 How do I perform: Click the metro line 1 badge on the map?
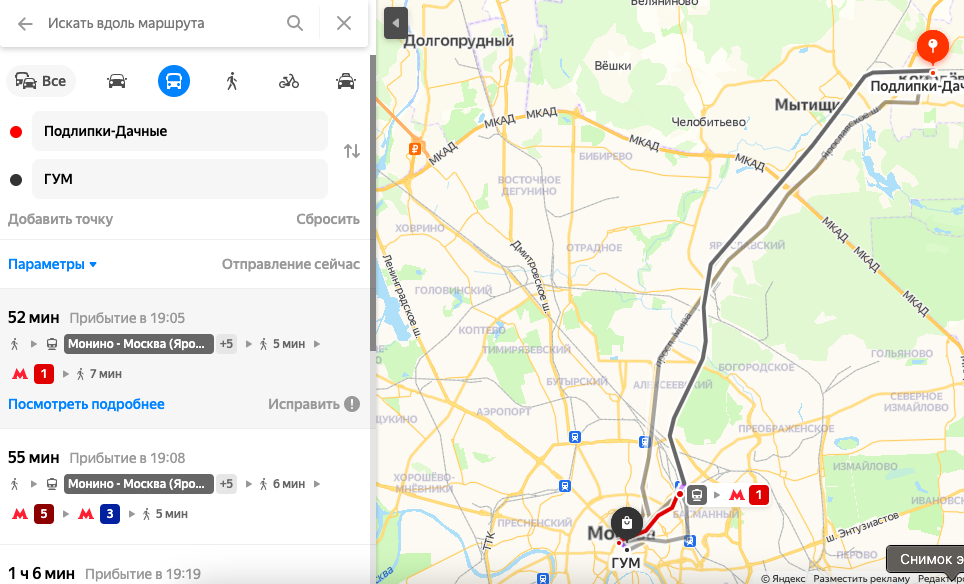point(759,494)
